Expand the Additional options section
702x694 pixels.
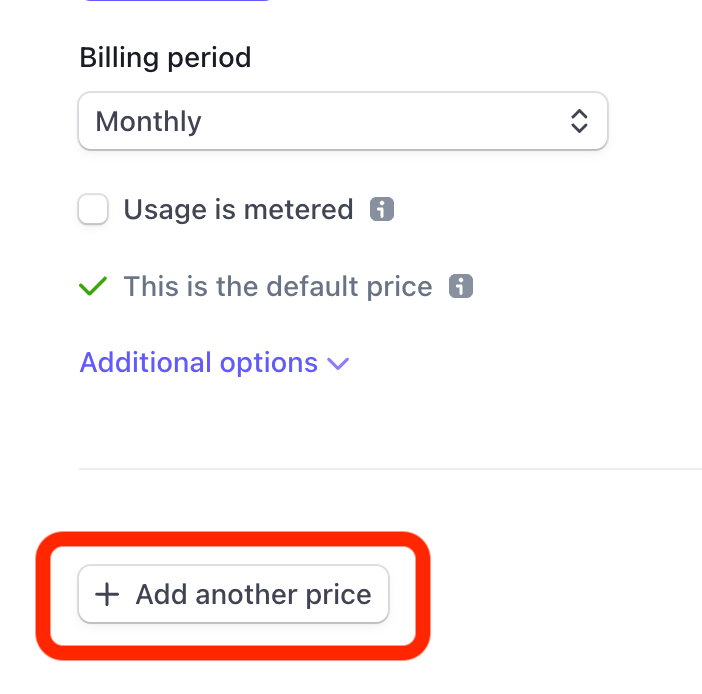(214, 363)
